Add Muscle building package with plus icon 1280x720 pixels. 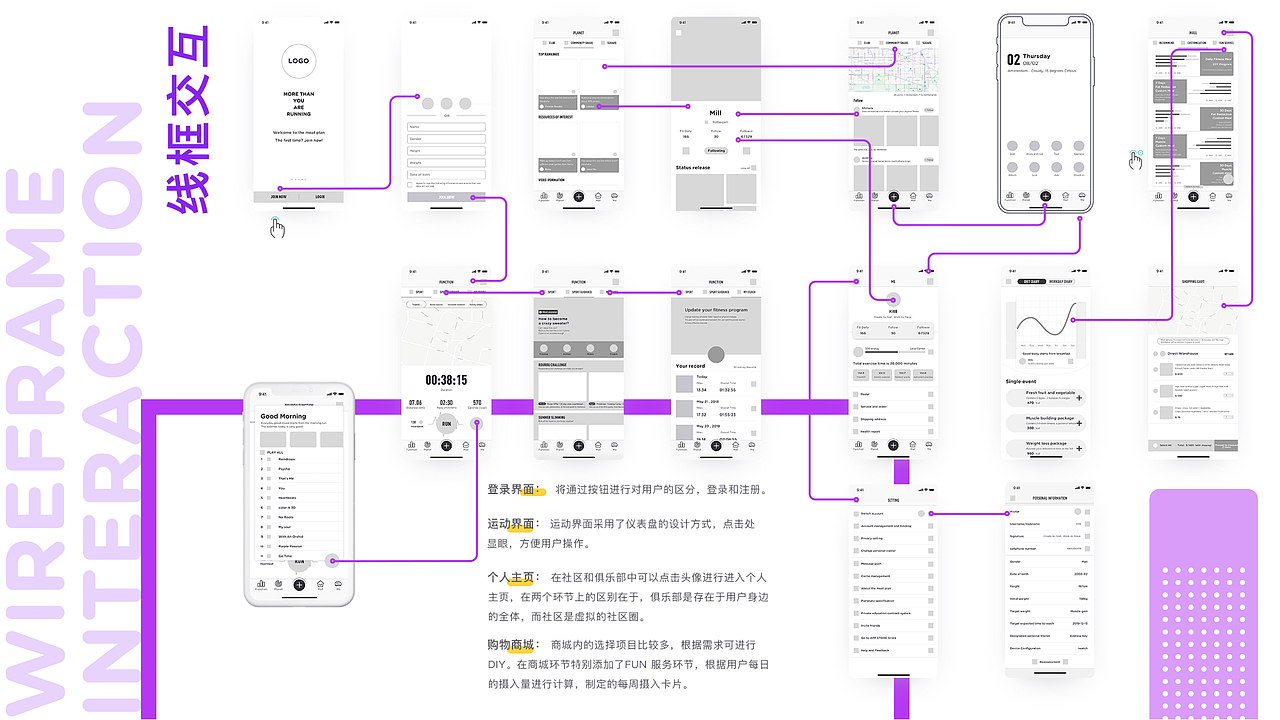[1079, 425]
